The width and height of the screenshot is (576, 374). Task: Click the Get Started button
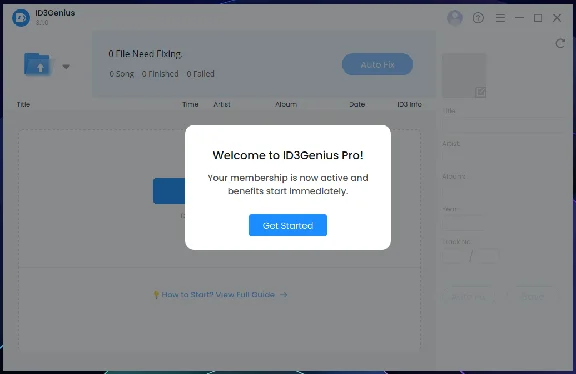click(x=288, y=225)
